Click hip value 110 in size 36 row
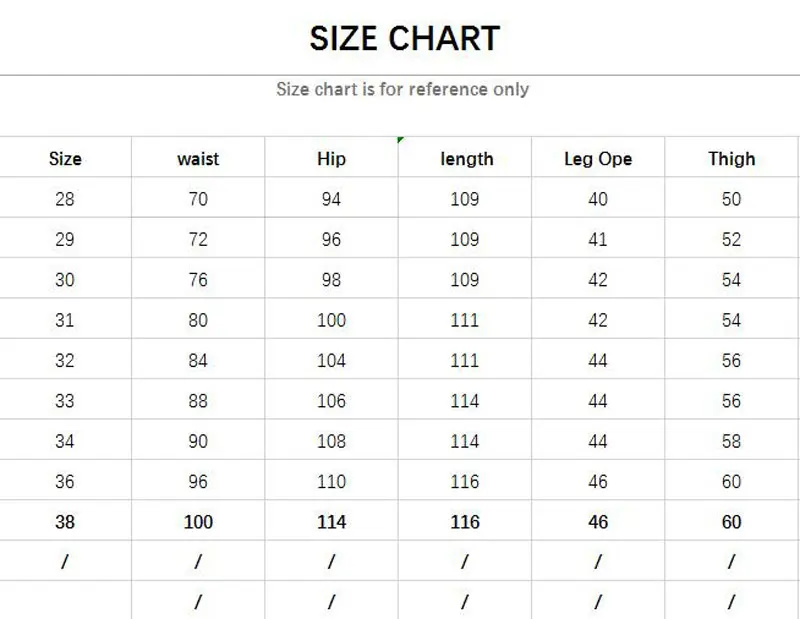 [x=331, y=482]
